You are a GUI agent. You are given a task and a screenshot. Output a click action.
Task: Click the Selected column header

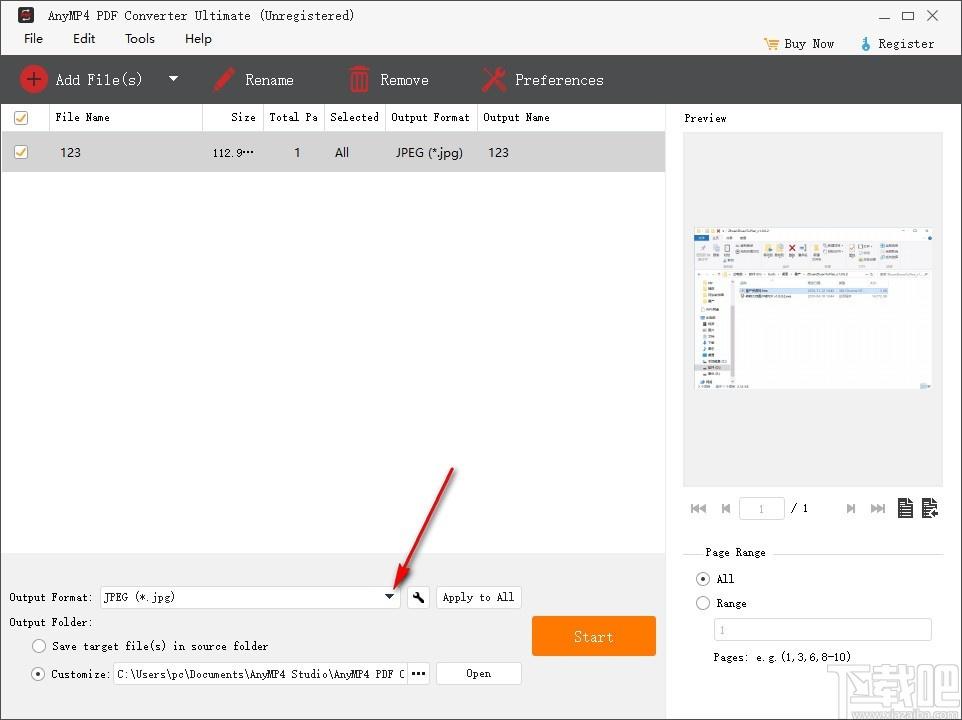tap(355, 117)
